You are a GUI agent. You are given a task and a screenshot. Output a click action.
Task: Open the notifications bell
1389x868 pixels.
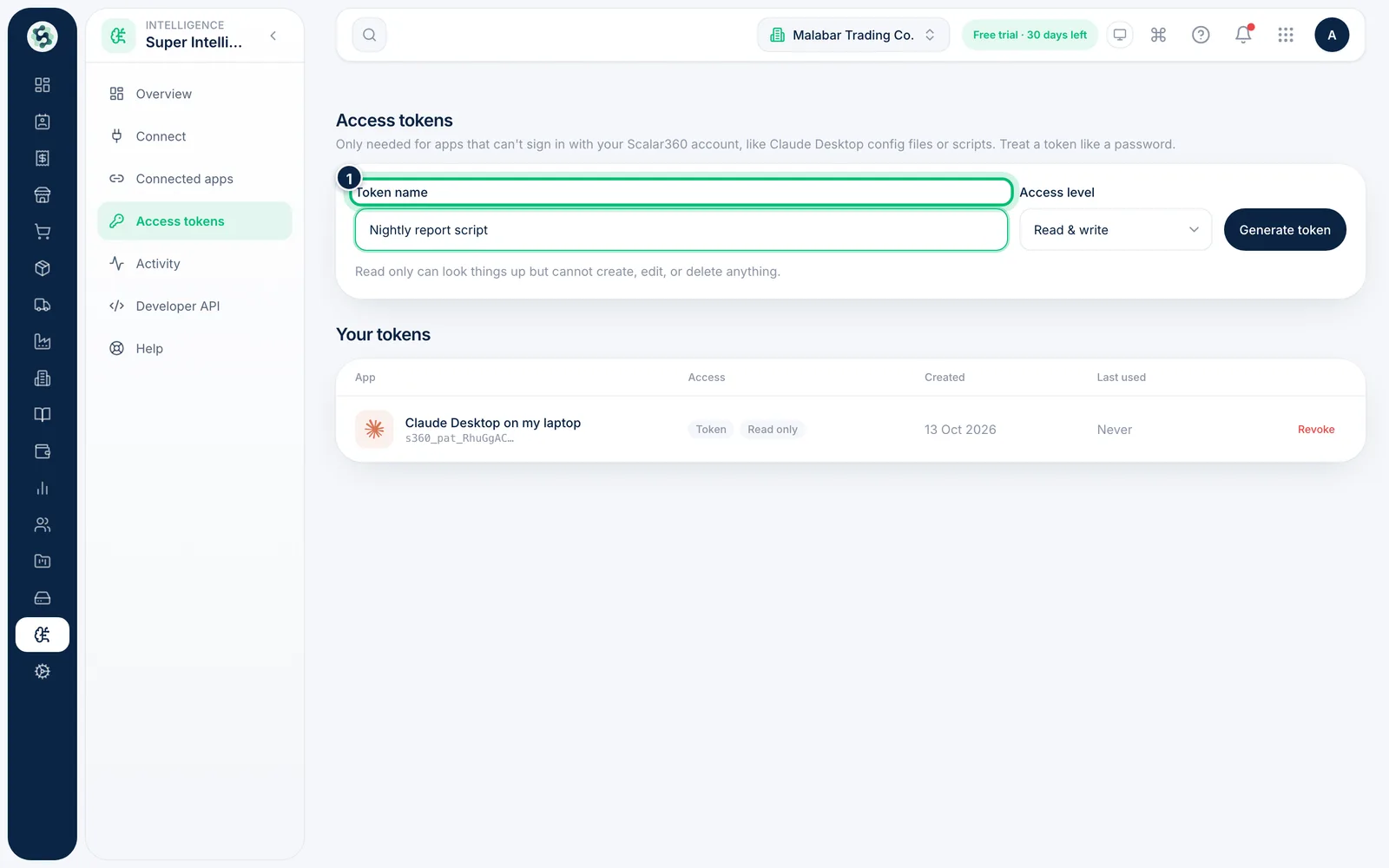tap(1243, 35)
